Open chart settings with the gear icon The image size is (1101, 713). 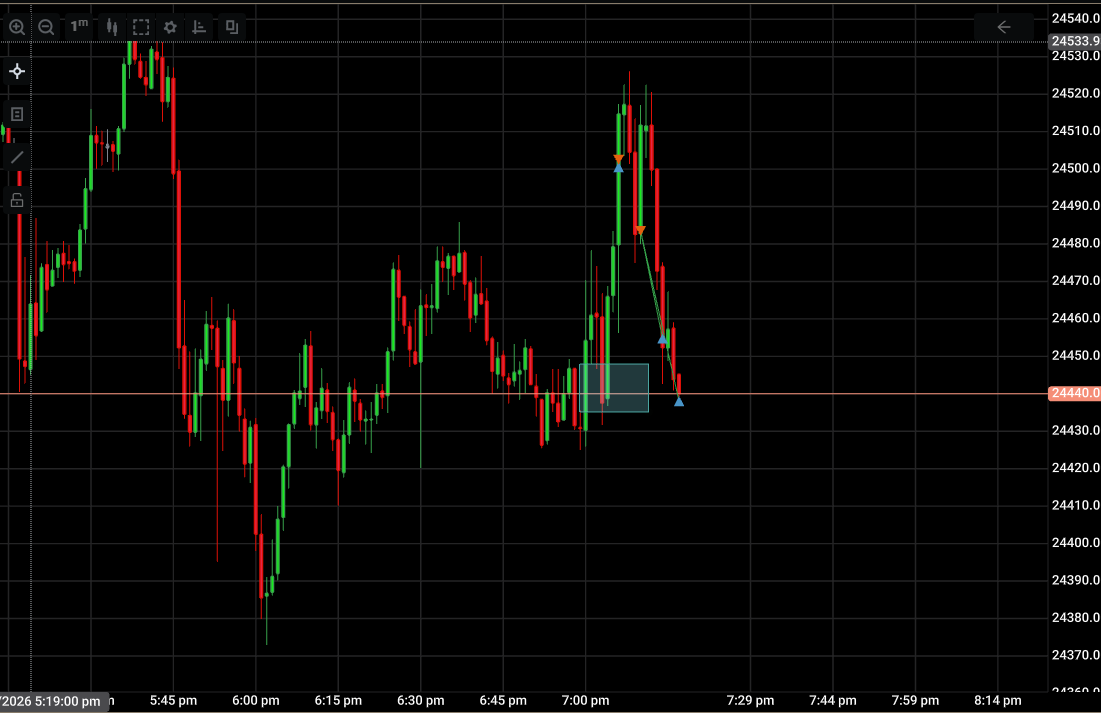(170, 27)
